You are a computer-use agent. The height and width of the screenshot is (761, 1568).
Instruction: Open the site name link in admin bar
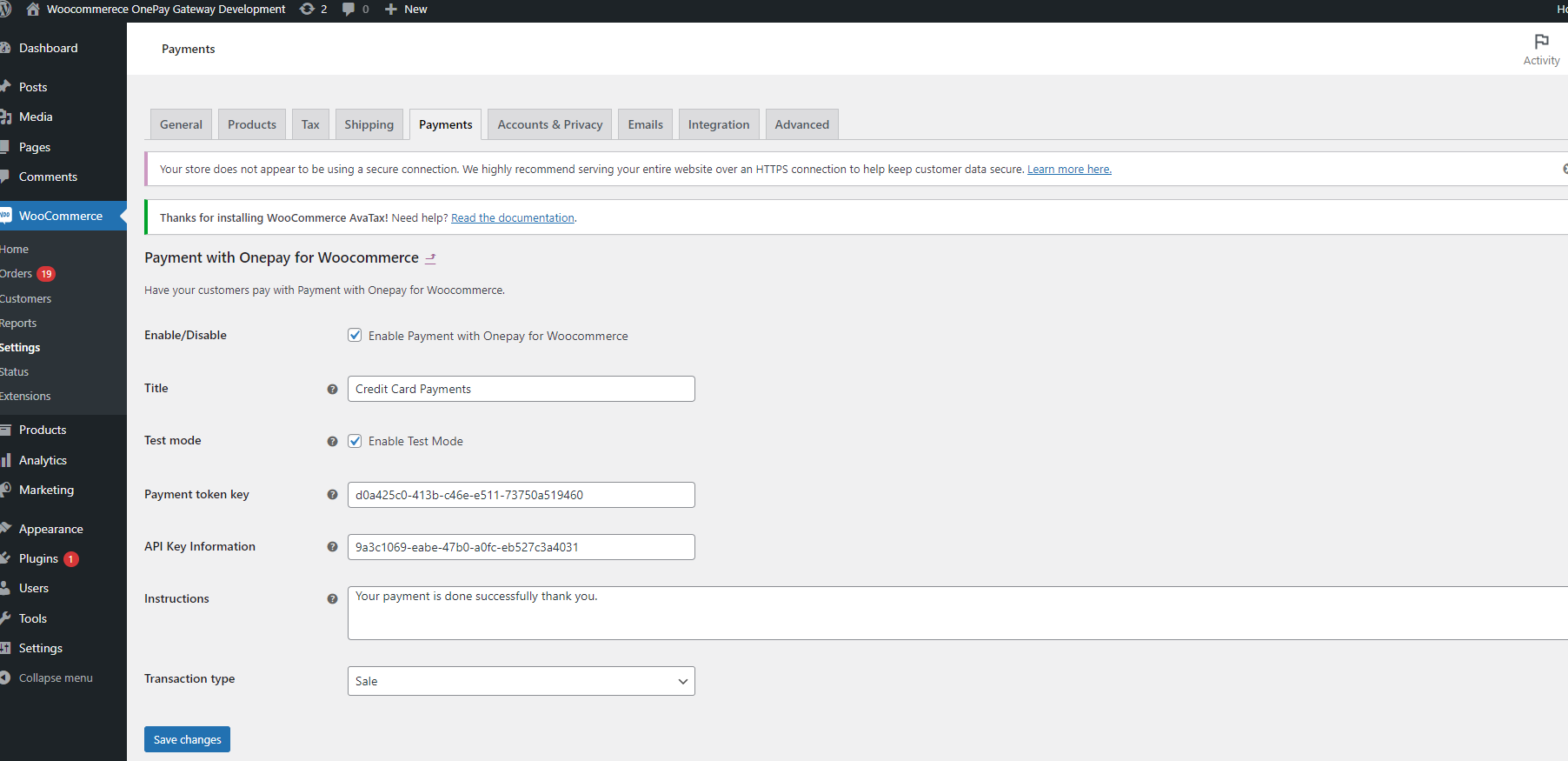click(166, 9)
